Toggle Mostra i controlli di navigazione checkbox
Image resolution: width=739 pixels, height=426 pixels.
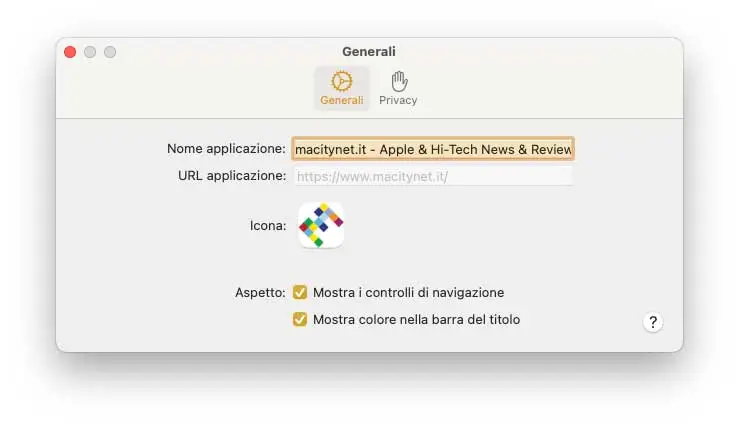pyautogui.click(x=300, y=292)
